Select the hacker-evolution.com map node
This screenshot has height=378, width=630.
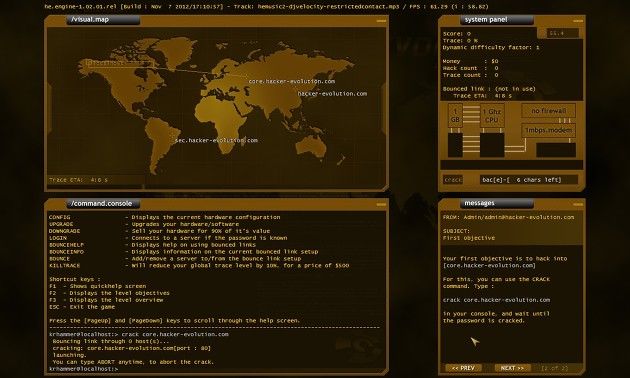coord(332,94)
